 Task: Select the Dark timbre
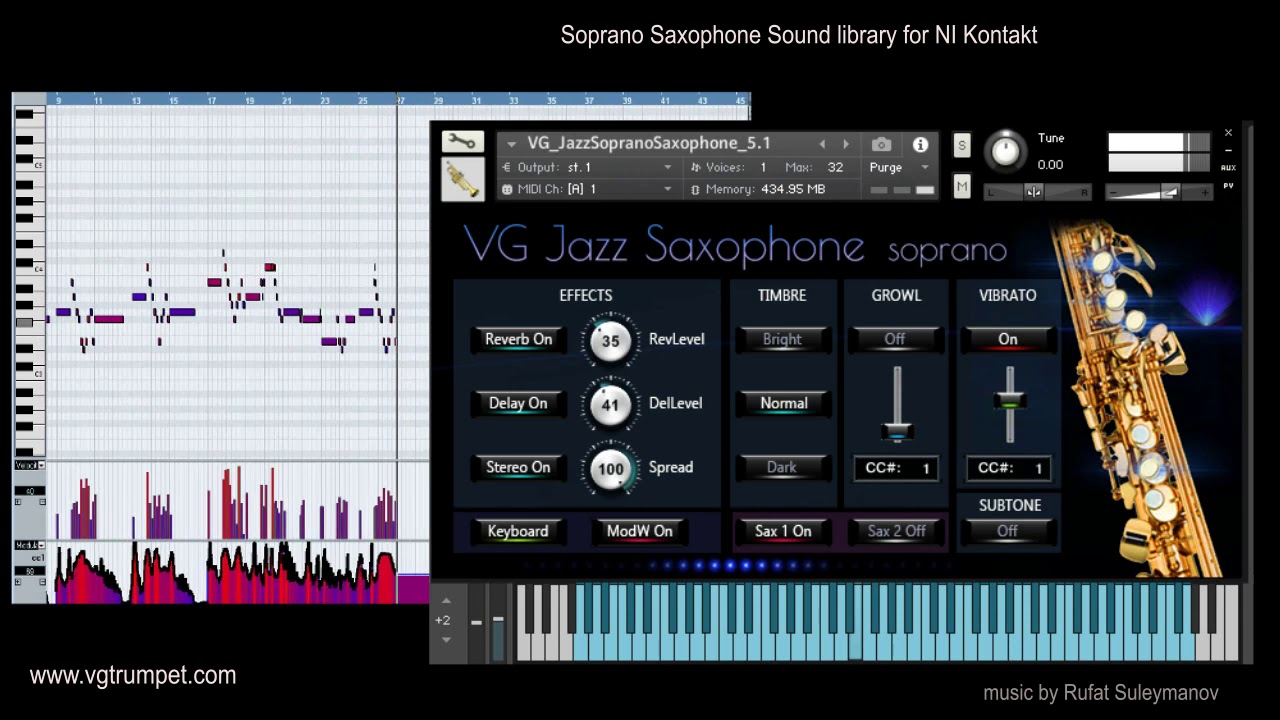click(782, 468)
